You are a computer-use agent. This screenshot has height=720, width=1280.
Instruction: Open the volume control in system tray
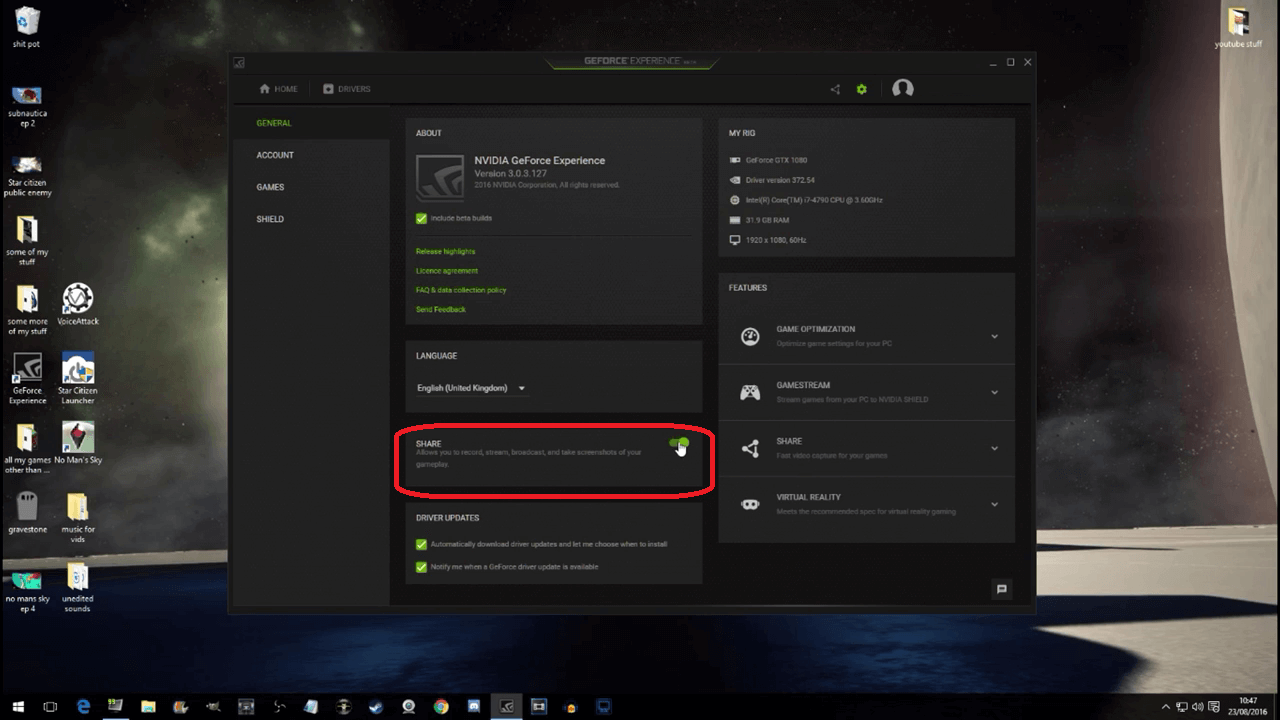click(1197, 705)
